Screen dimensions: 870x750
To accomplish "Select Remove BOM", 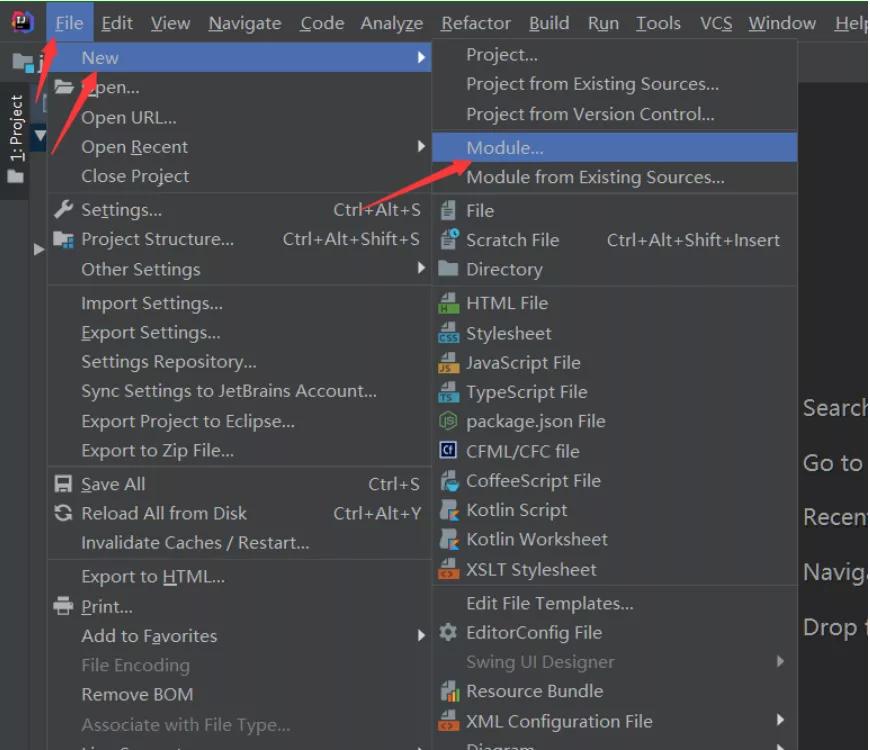I will (x=239, y=695).
